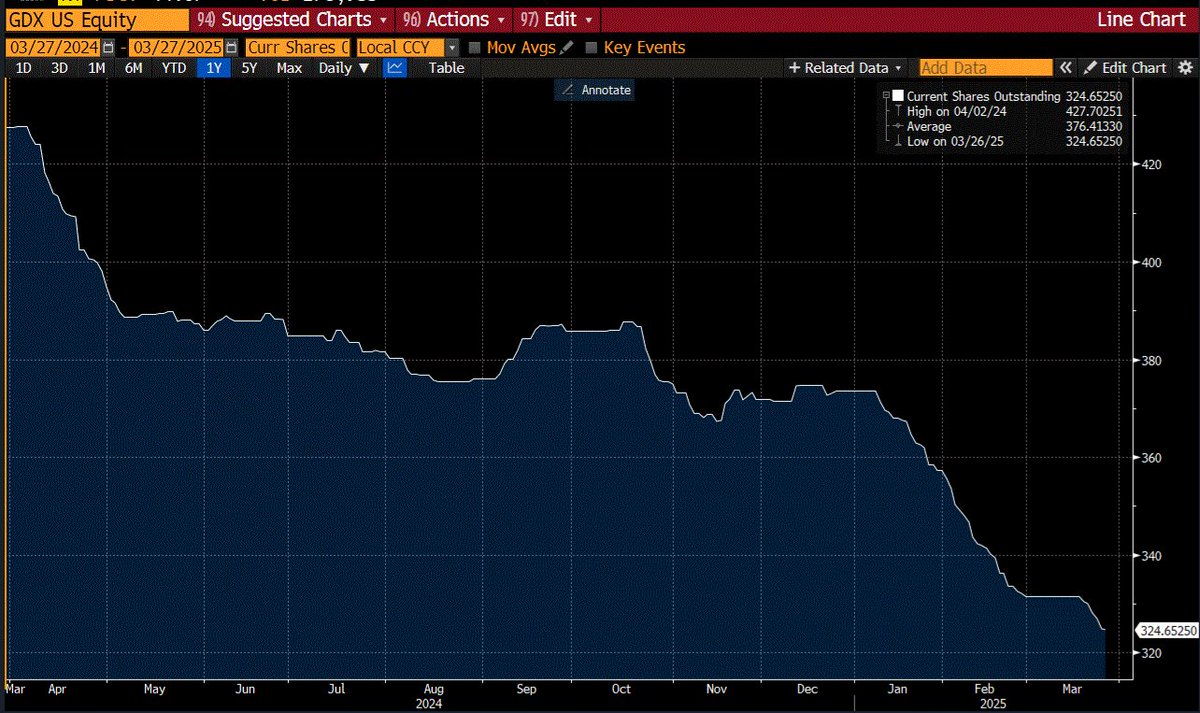Click the white Current Shares Outstanding color swatch
Viewport: 1200px width, 713px height.
point(898,95)
